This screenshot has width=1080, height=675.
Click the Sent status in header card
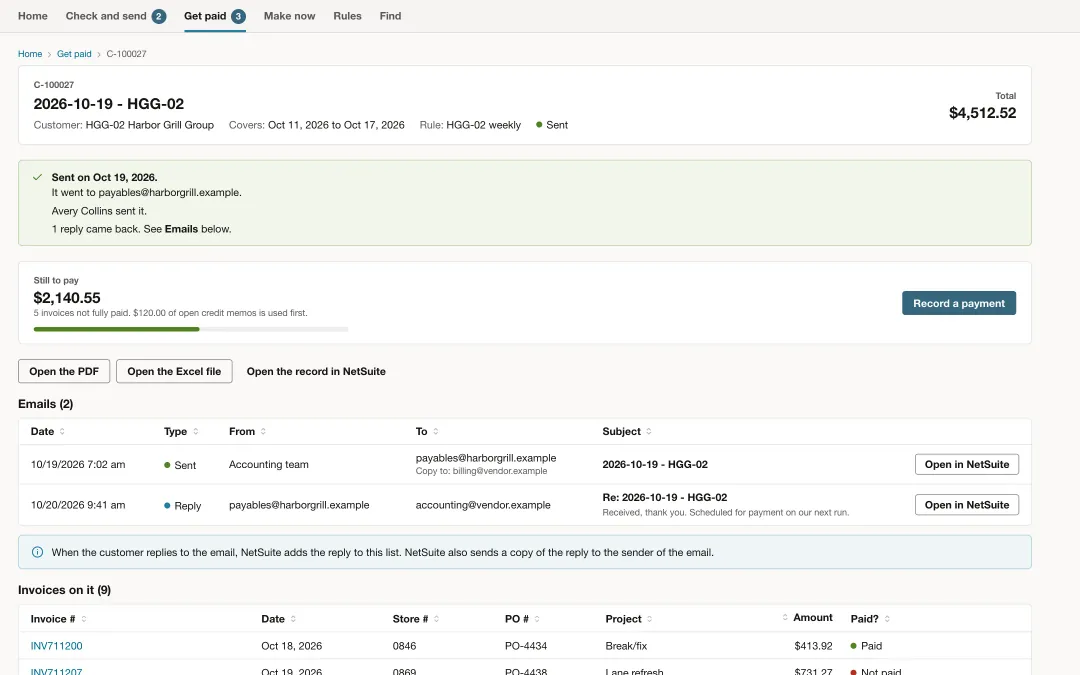click(x=552, y=125)
